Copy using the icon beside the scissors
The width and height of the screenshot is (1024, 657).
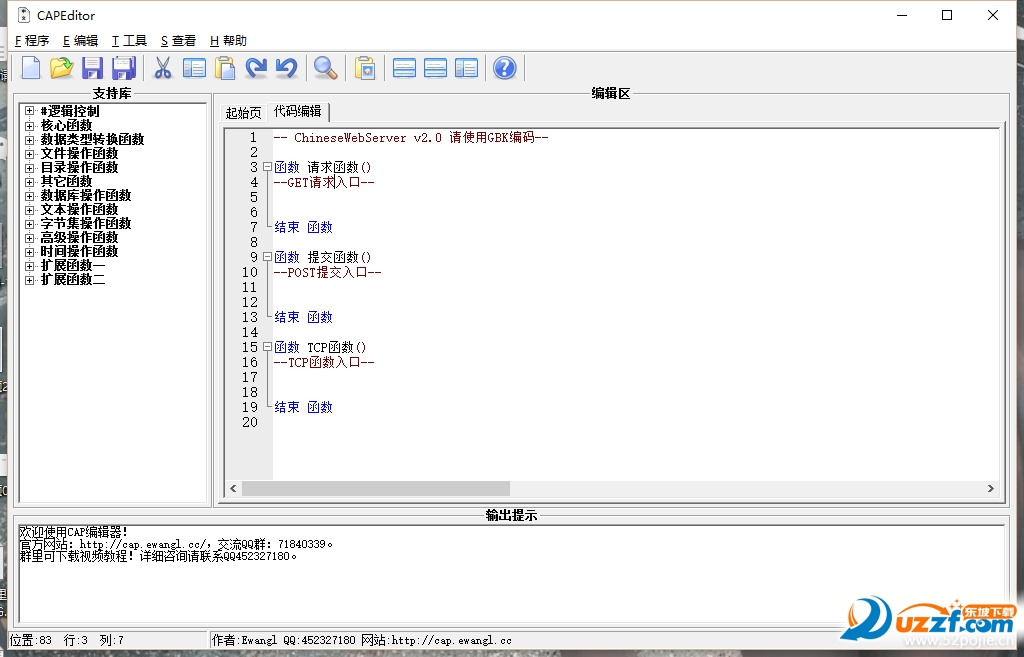tap(194, 68)
